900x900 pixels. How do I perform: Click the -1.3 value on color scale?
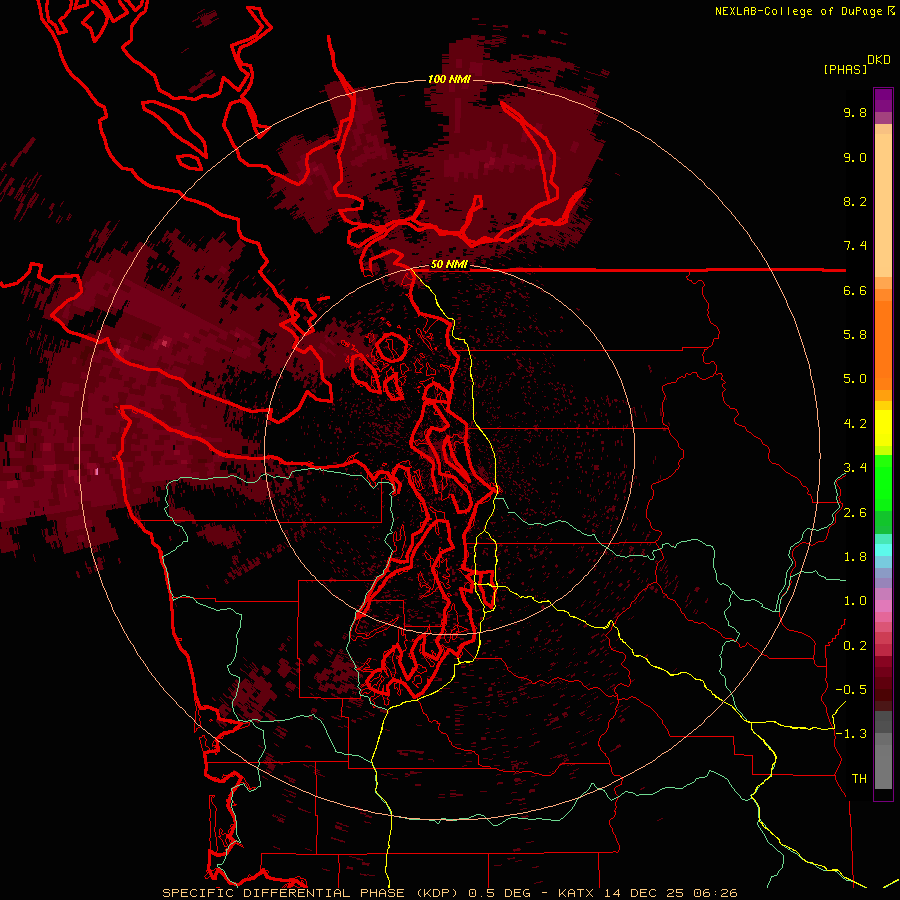851,734
